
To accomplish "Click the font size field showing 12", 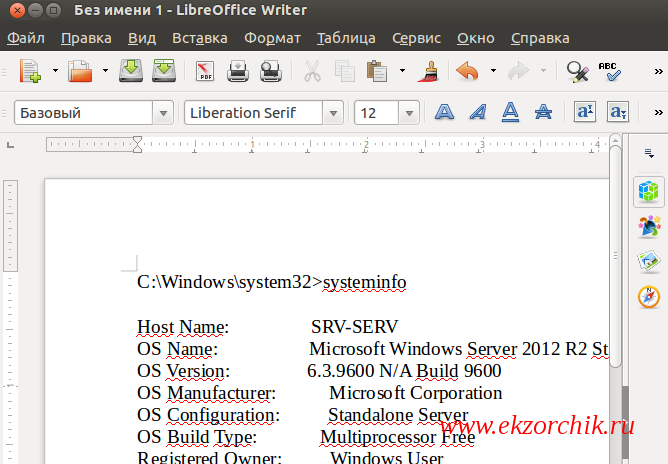I will click(377, 113).
